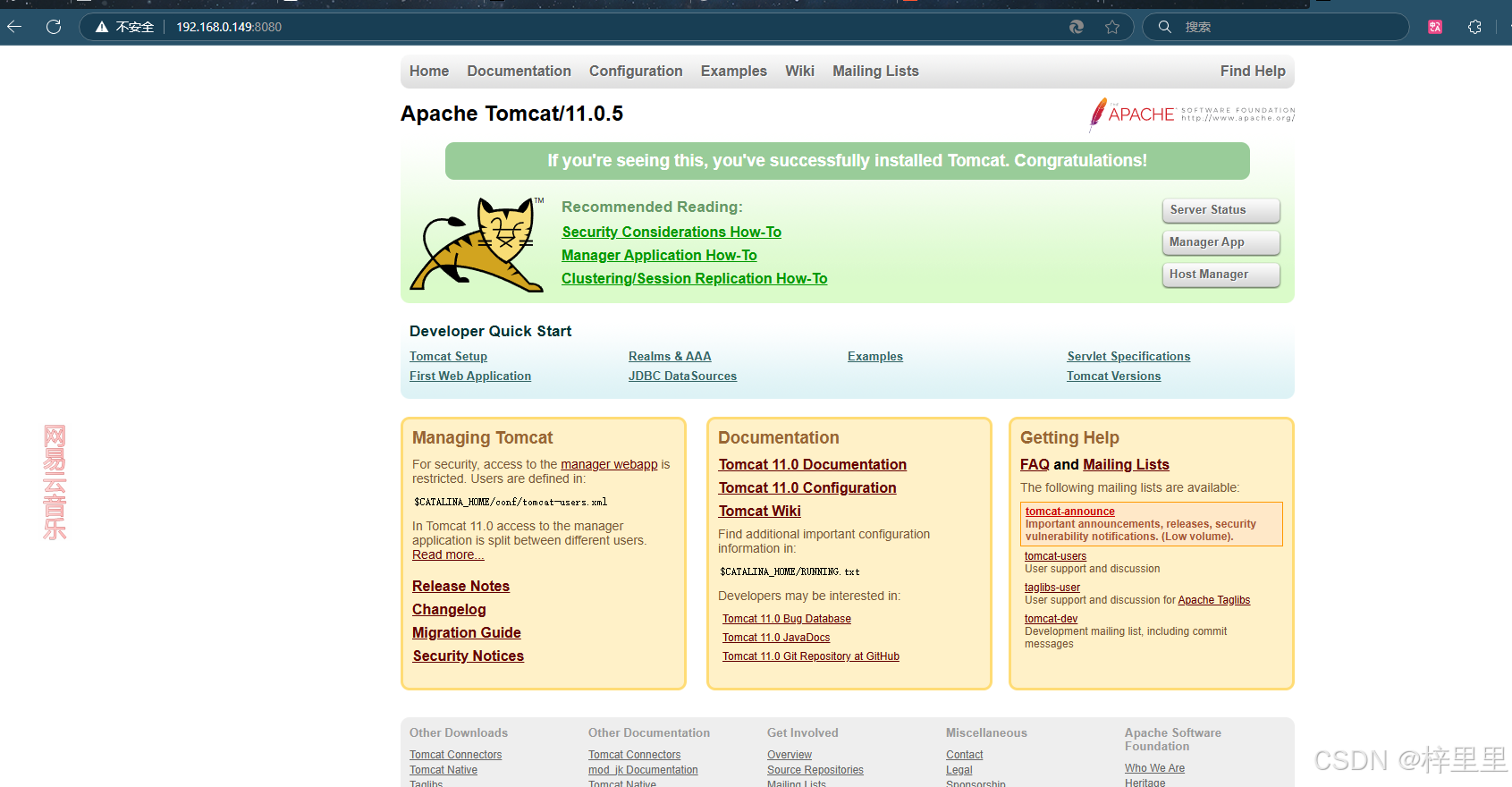
Task: Focus the browser search box
Action: point(1276,27)
